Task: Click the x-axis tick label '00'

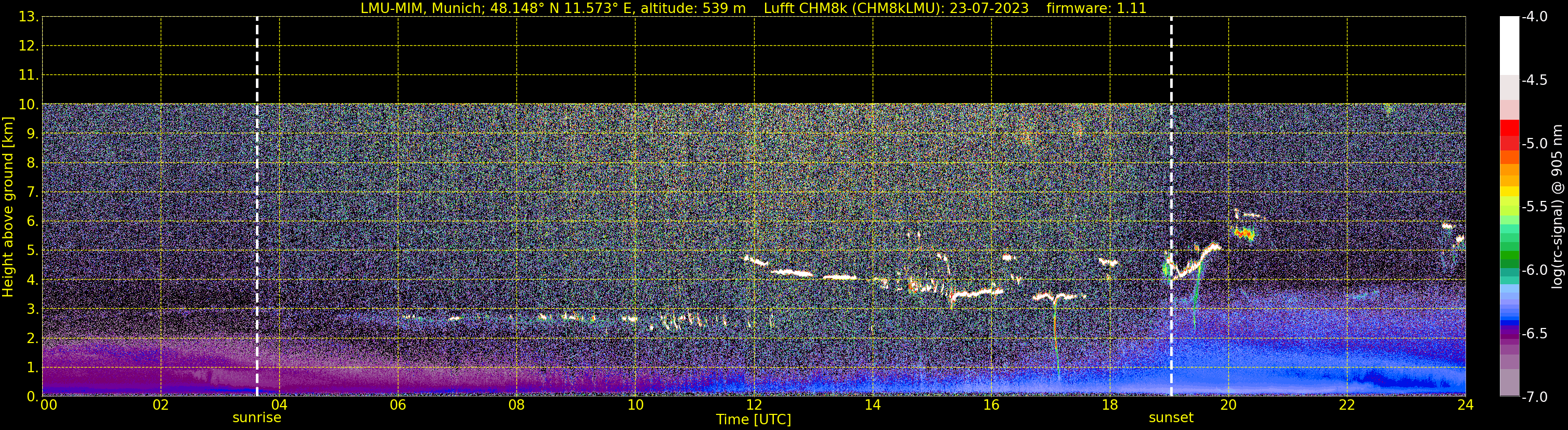Action: pyautogui.click(x=49, y=405)
